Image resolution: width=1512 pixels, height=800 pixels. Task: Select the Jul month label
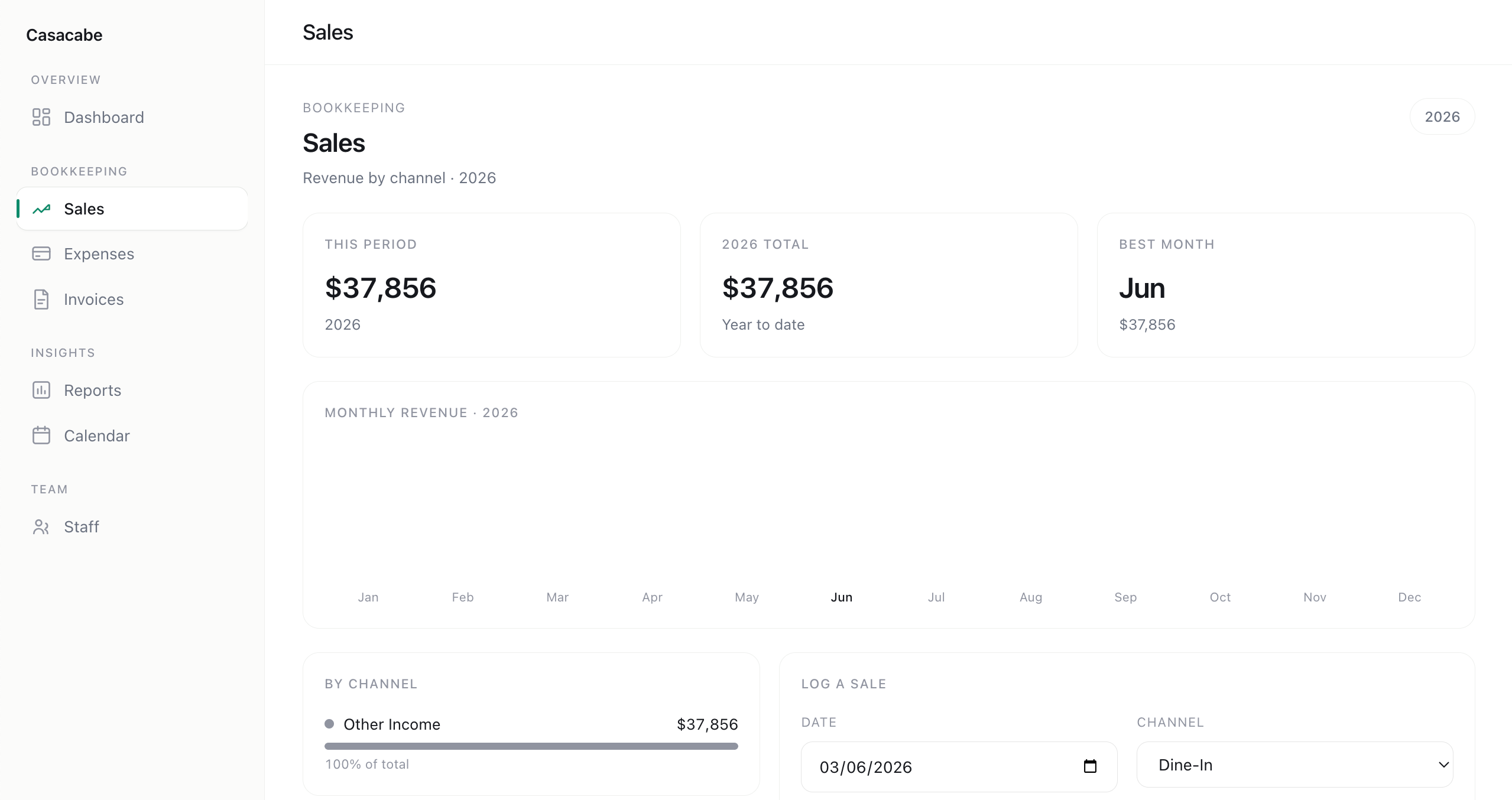pos(936,597)
